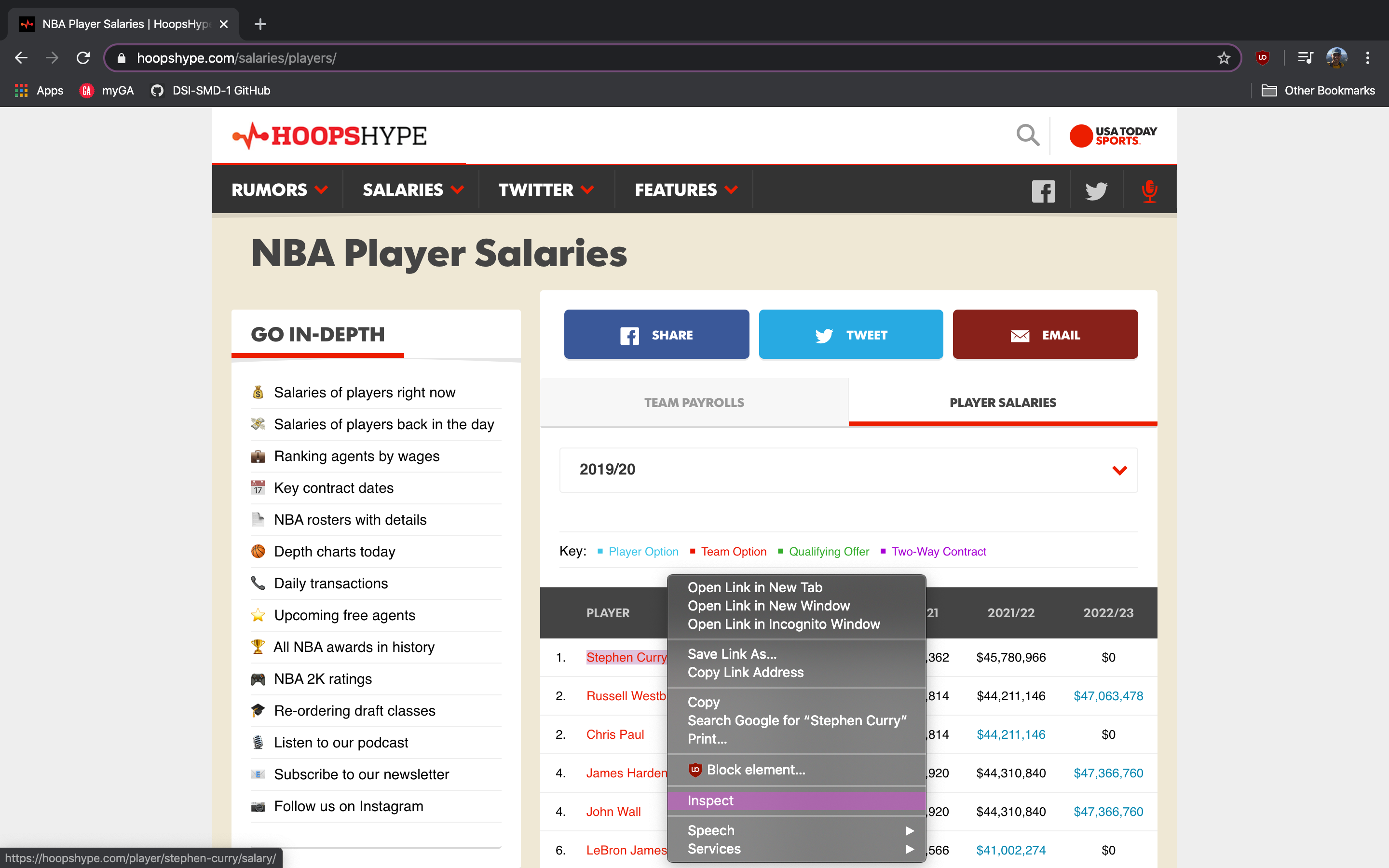Choose Open Link in New Tab
The width and height of the screenshot is (1389, 868).
click(x=797, y=587)
